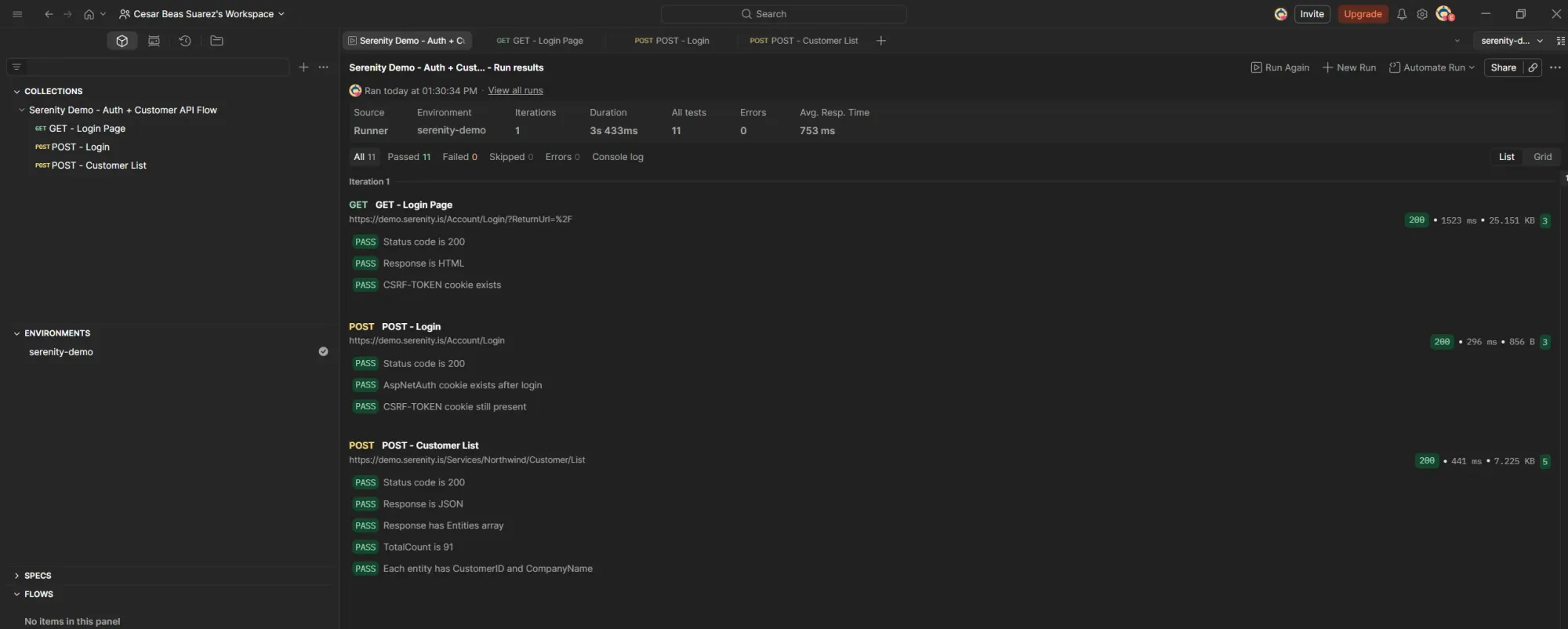Follow the View all runs link
The image size is (1568, 629).
515,91
